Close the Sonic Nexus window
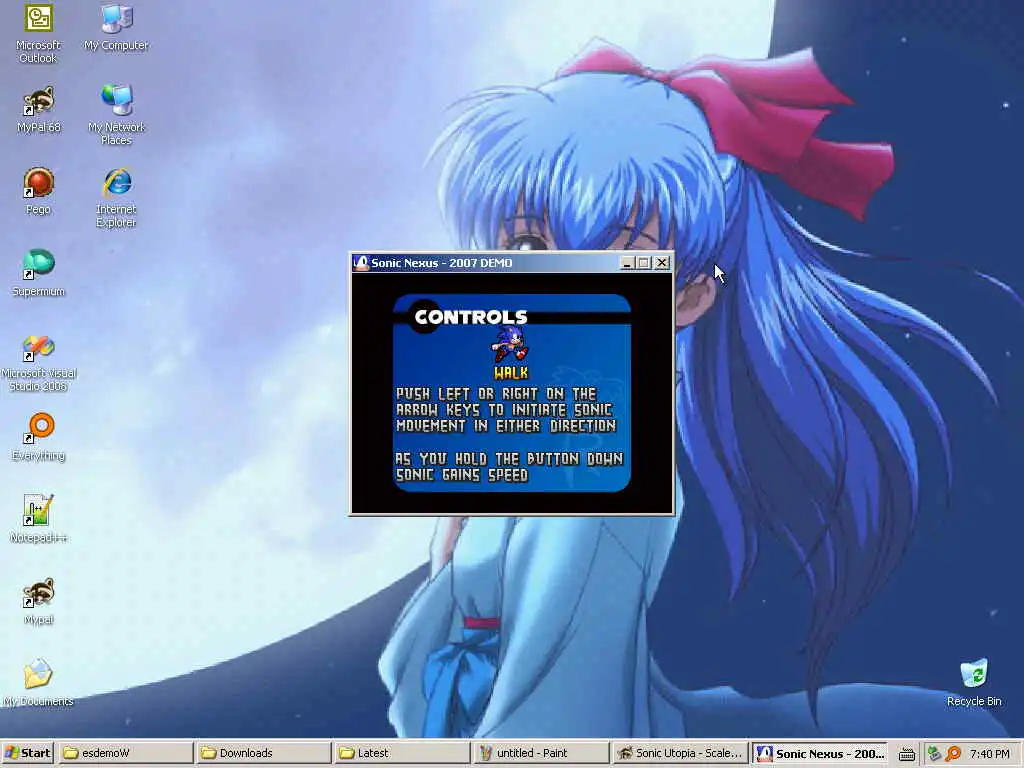This screenshot has height=768, width=1024. [x=662, y=263]
